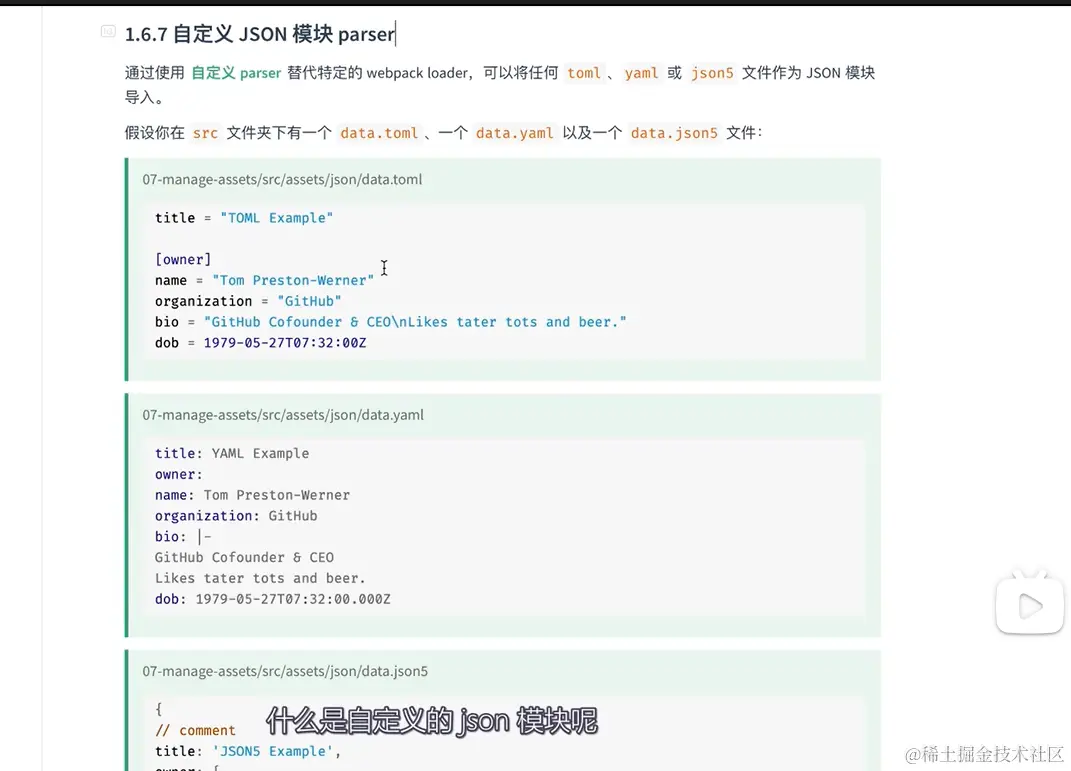Click the data.yaml code block header path

click(x=283, y=415)
